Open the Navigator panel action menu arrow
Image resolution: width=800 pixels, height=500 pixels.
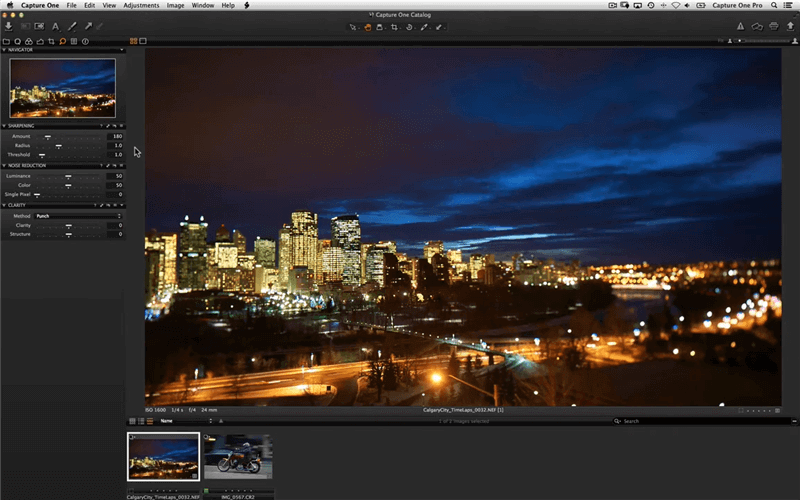point(121,50)
